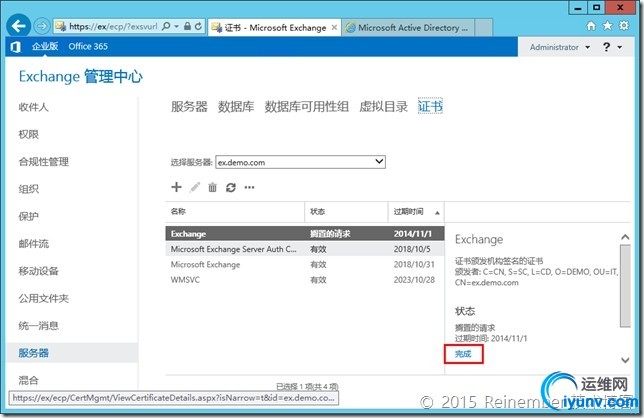Open the Administrator account dropdown

point(560,47)
